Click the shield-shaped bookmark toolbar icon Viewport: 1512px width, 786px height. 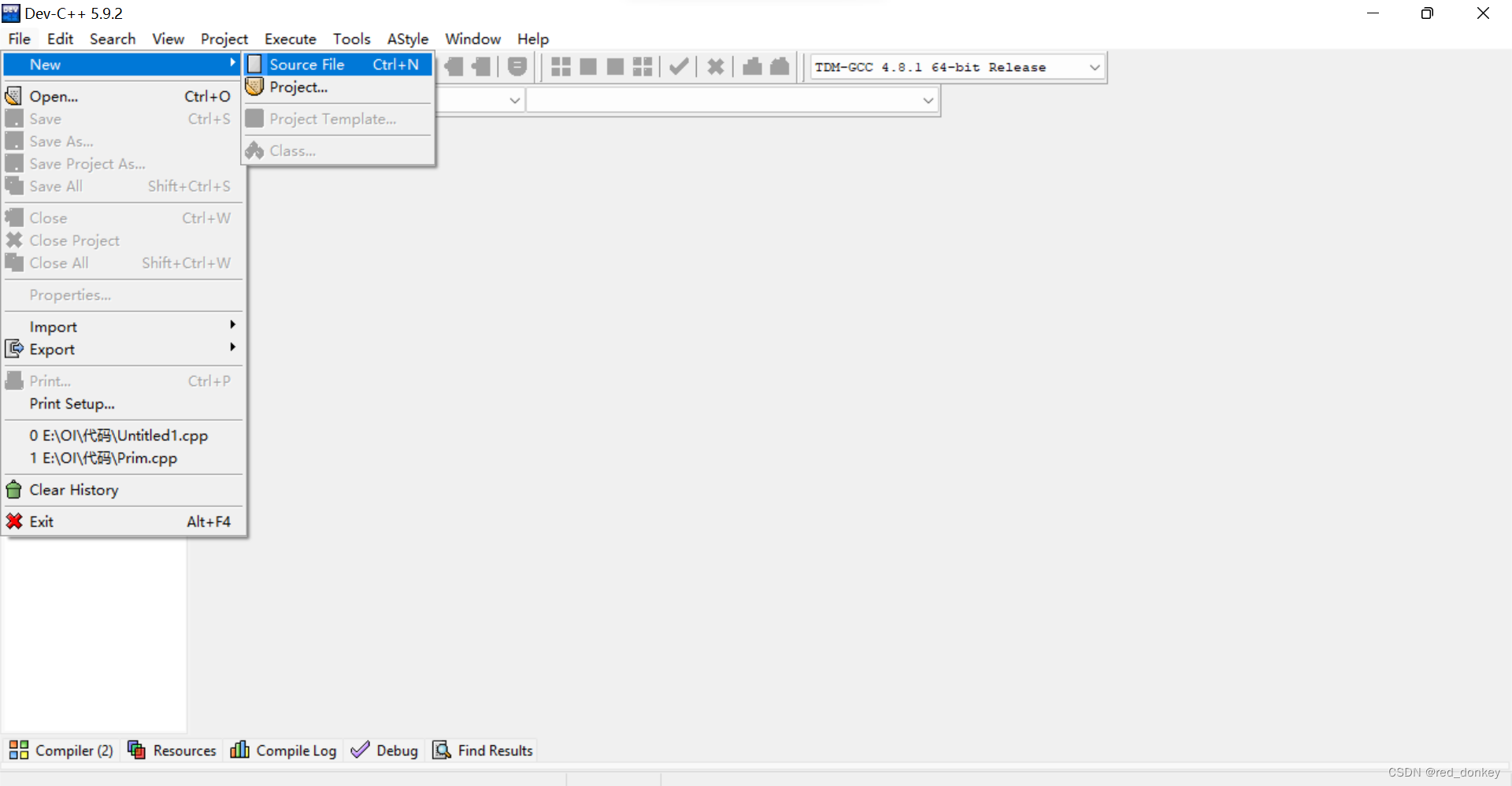tap(517, 67)
